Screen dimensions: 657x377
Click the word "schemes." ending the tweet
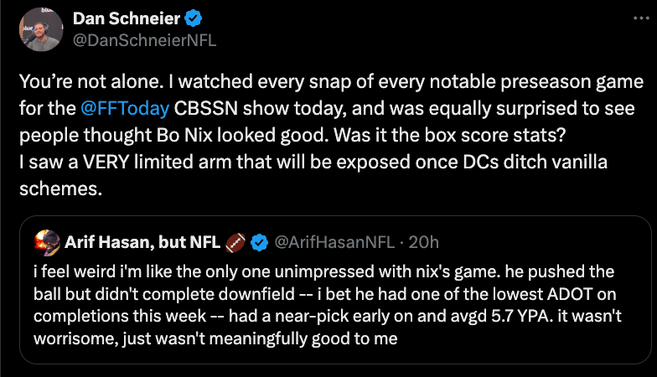pos(61,189)
